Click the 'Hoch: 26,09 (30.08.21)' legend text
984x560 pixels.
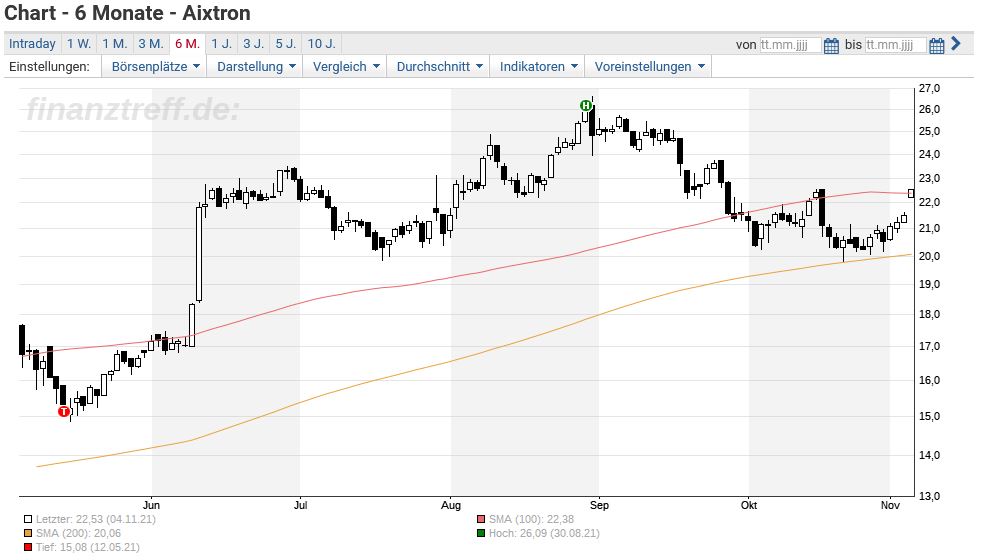545,533
